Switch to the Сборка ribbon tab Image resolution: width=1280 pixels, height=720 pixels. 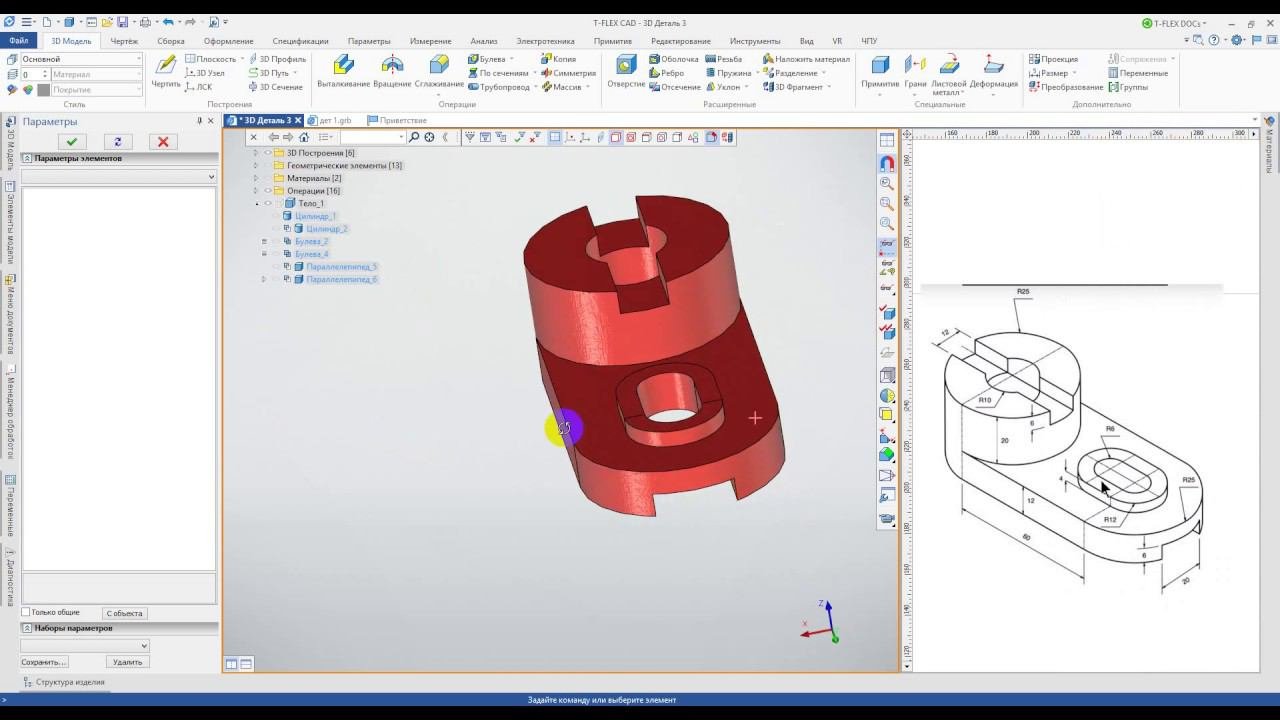171,41
